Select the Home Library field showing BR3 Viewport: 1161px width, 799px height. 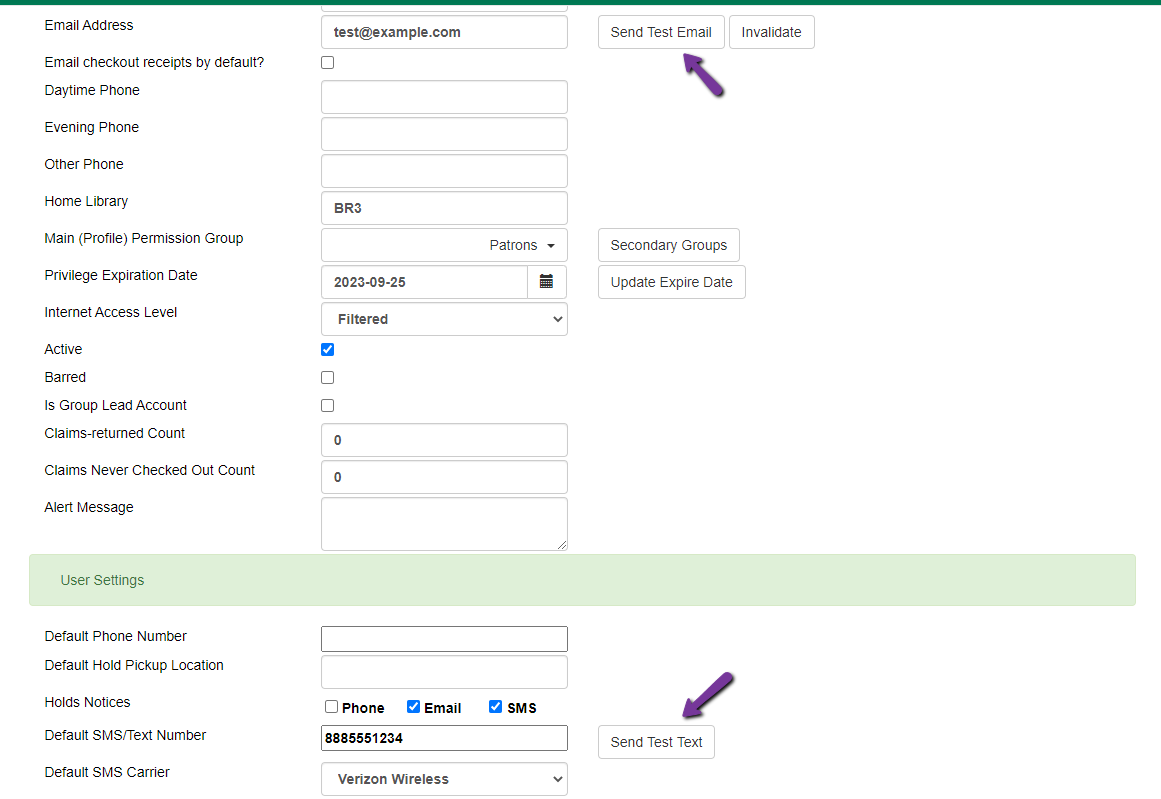[x=444, y=208]
